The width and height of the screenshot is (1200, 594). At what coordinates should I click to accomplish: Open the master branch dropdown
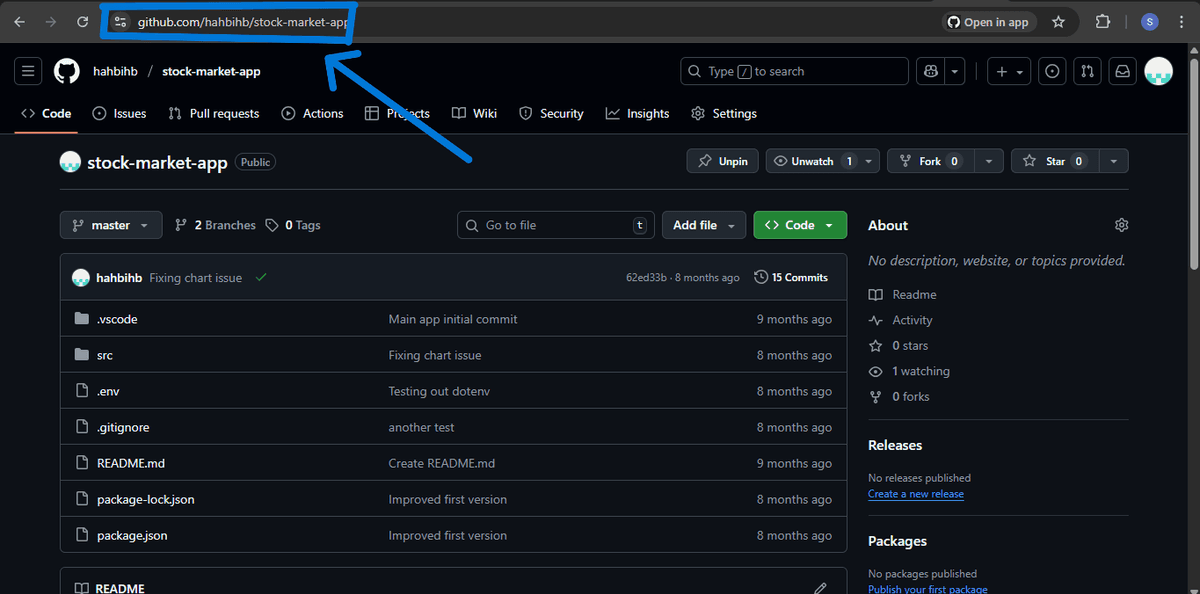(x=110, y=224)
